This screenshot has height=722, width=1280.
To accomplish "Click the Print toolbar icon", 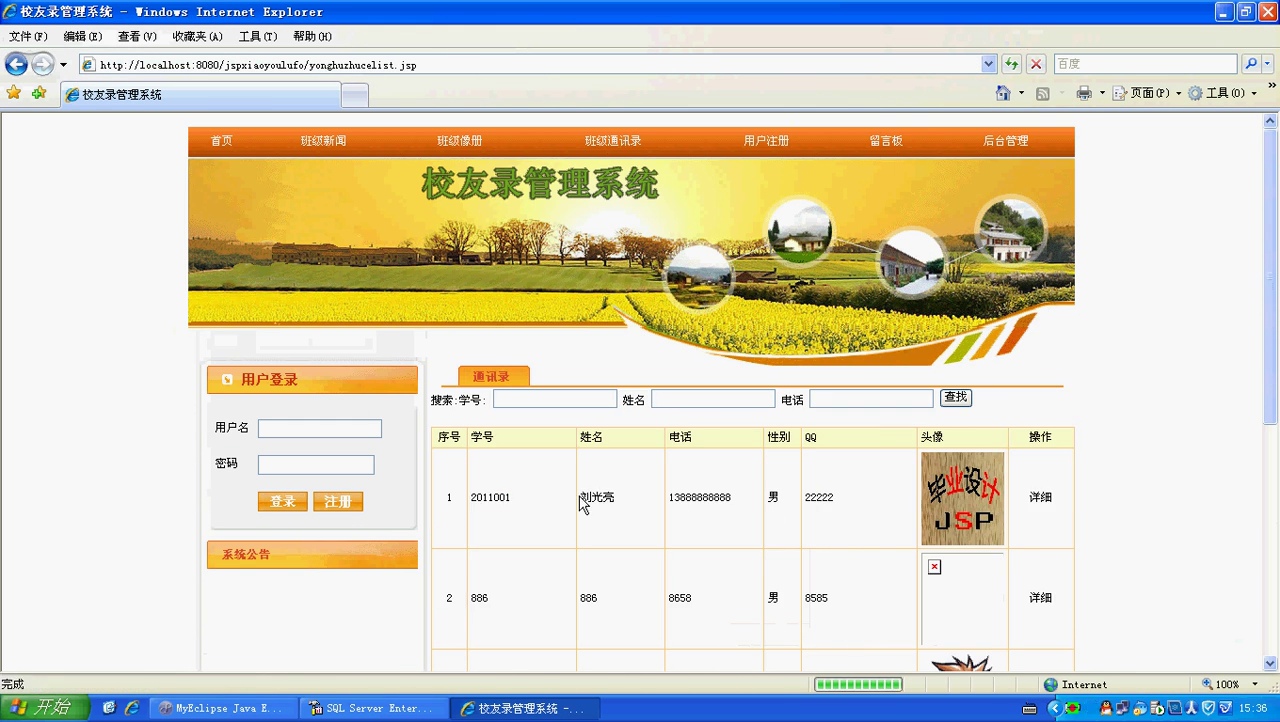I will tap(1084, 93).
